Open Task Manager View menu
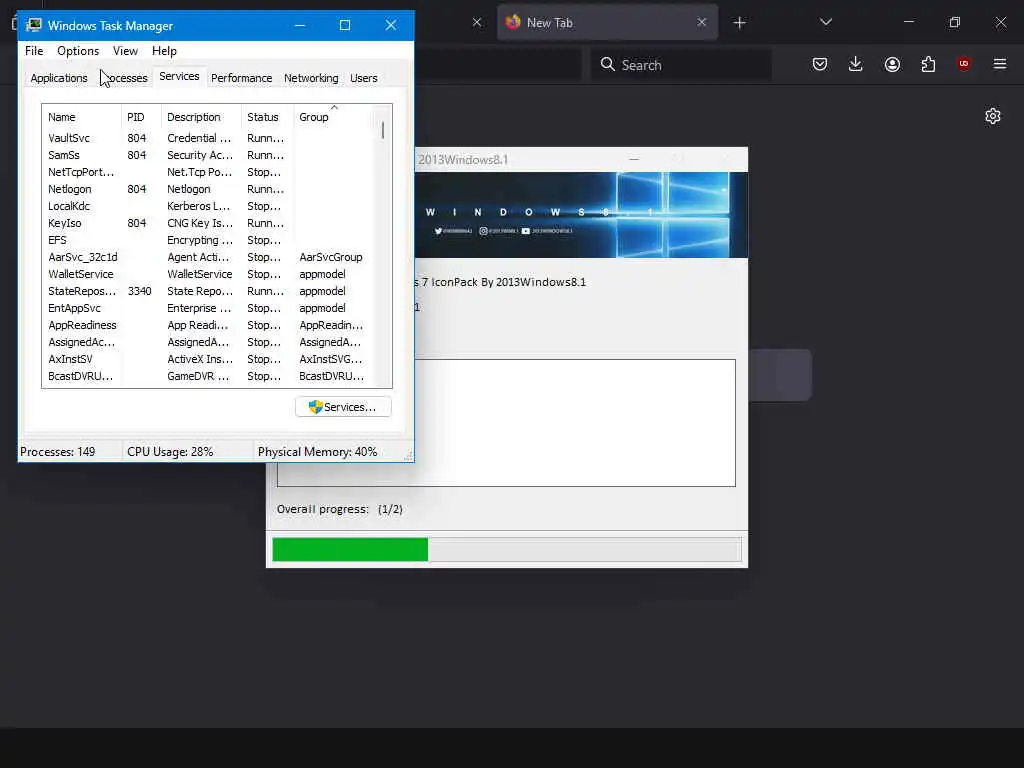This screenshot has height=768, width=1024. click(125, 51)
